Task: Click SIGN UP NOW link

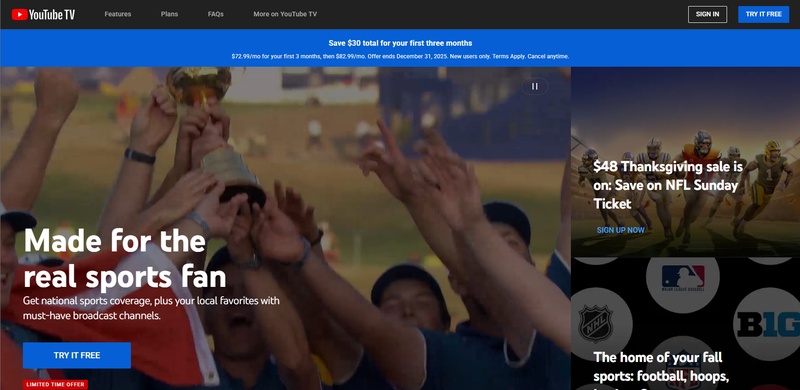Action: pyautogui.click(x=620, y=230)
